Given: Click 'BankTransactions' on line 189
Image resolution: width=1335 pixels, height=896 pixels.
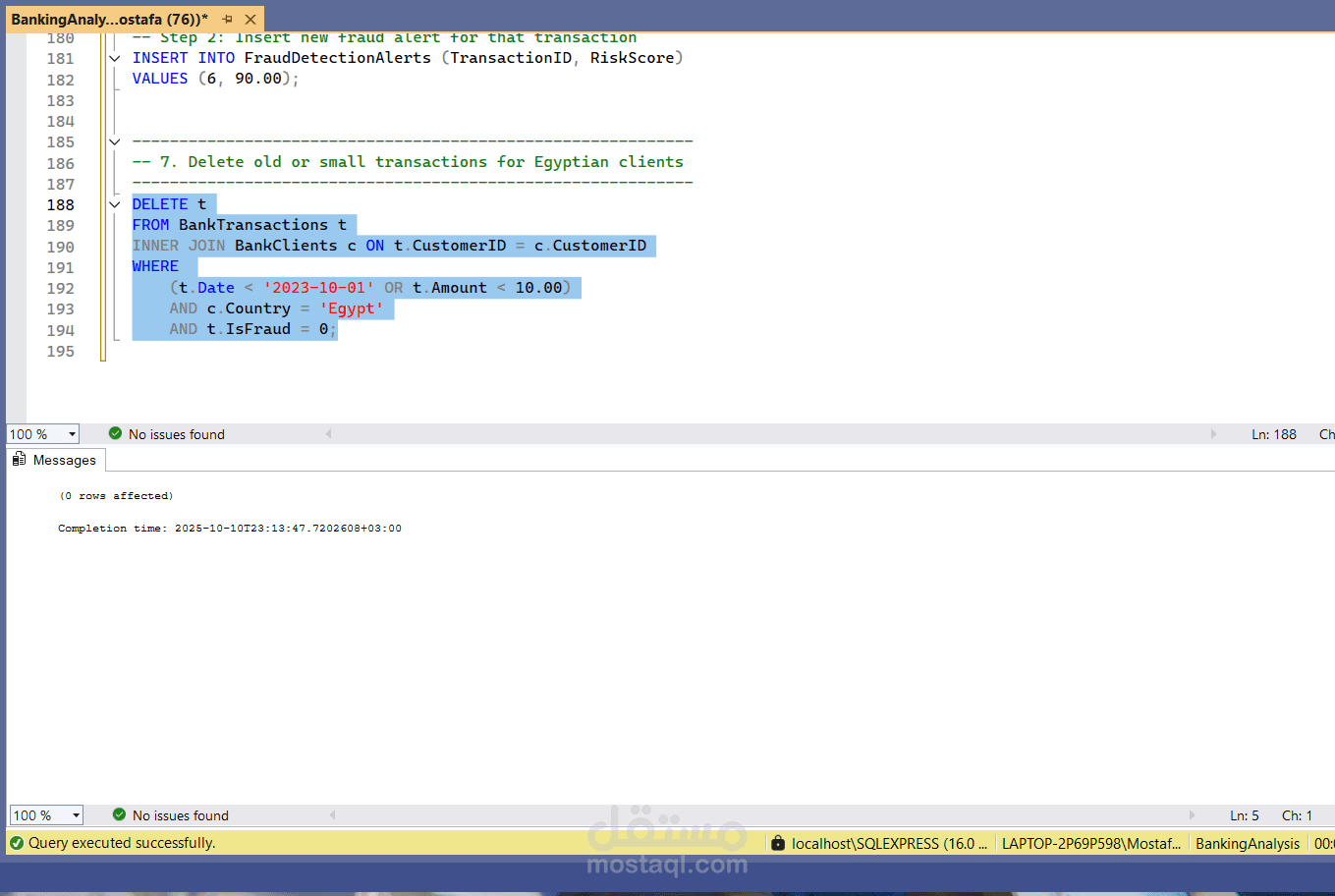Looking at the screenshot, I should 253,225.
